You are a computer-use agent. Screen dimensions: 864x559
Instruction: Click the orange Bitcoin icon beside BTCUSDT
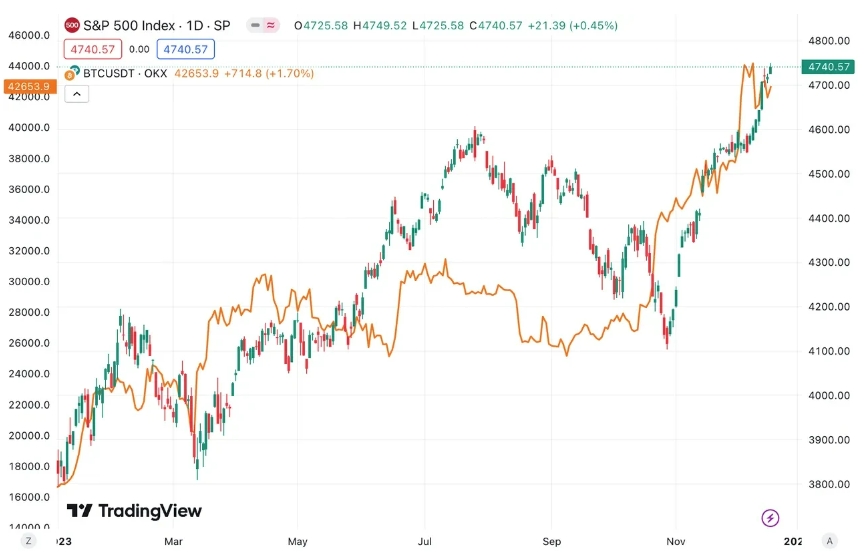69,75
